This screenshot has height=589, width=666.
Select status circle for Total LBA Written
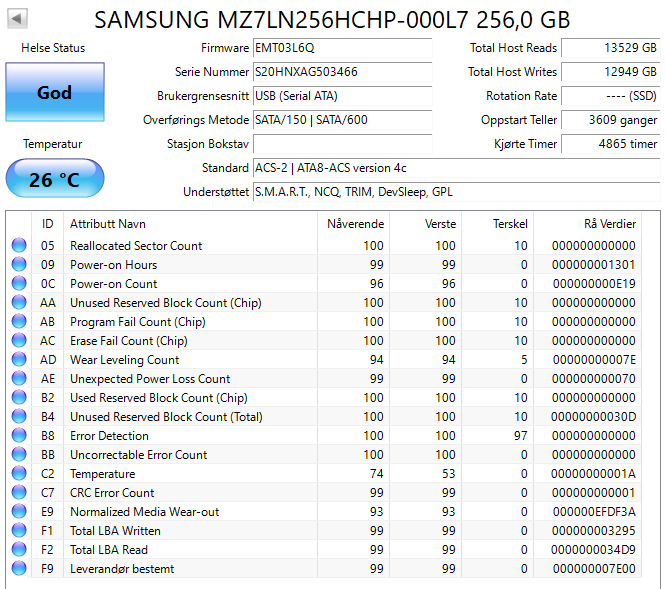19,530
